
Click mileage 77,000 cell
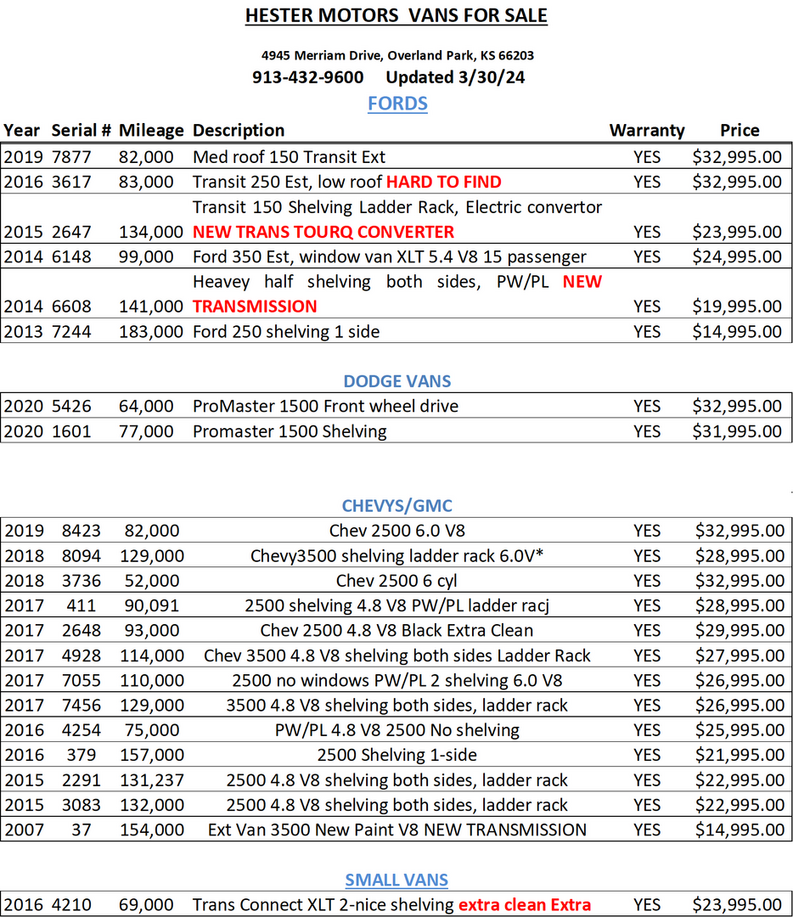(146, 432)
